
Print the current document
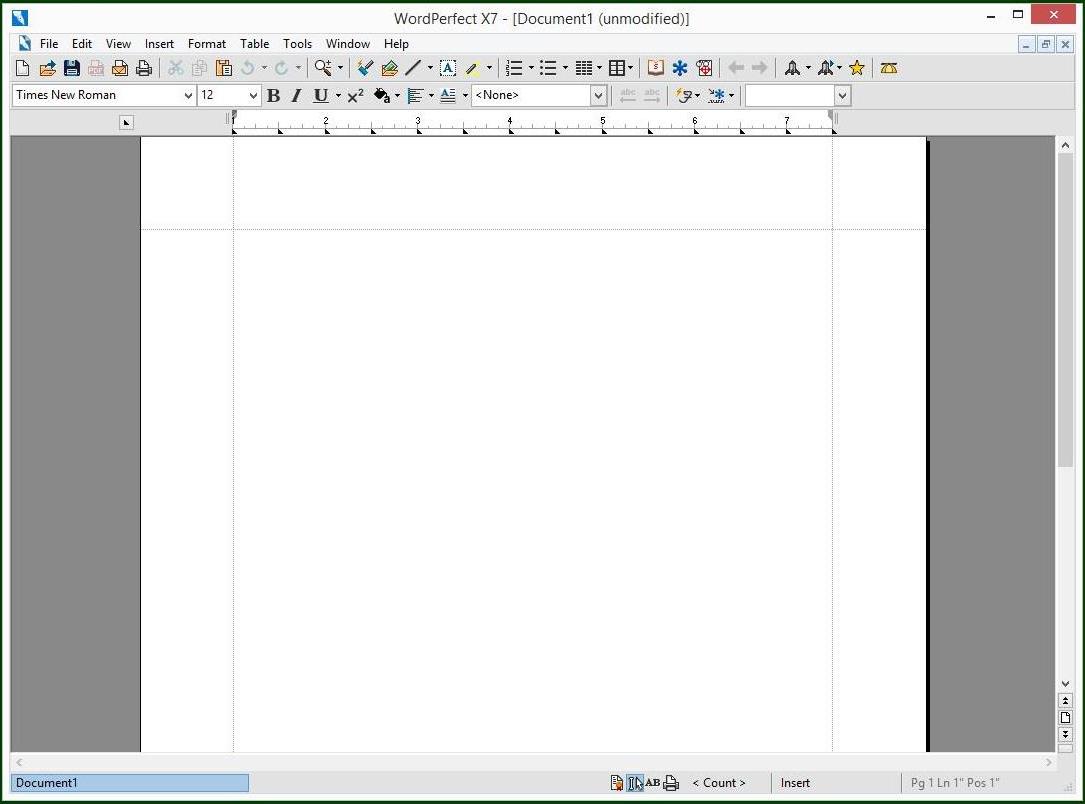click(144, 67)
